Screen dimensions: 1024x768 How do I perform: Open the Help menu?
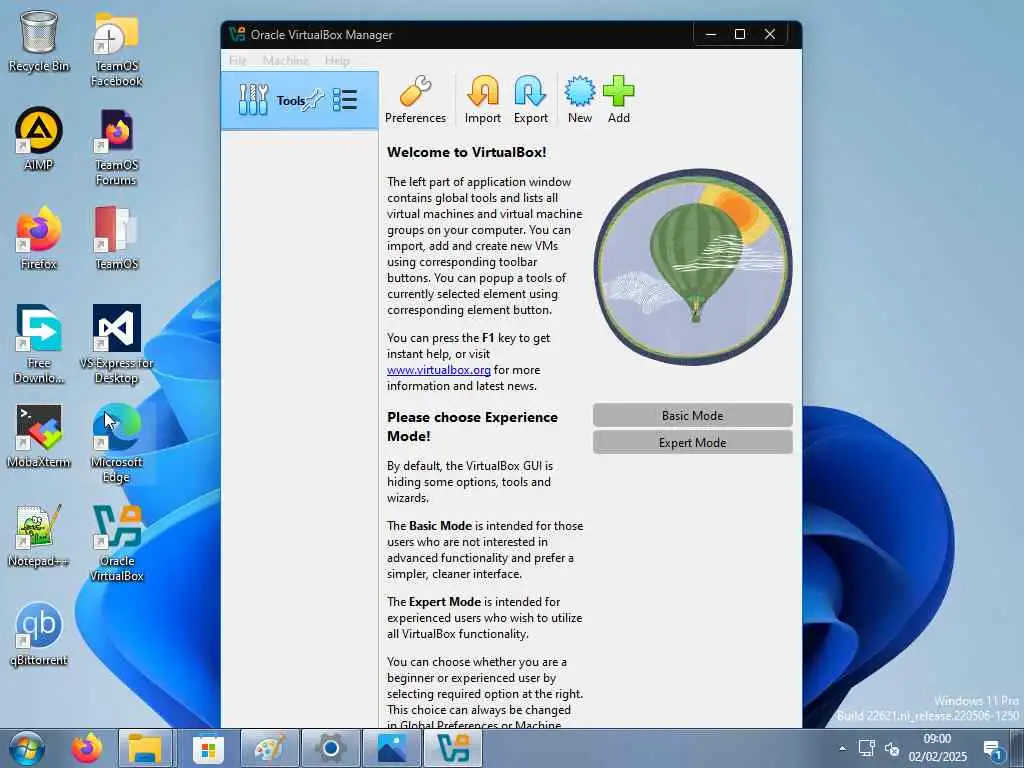337,61
